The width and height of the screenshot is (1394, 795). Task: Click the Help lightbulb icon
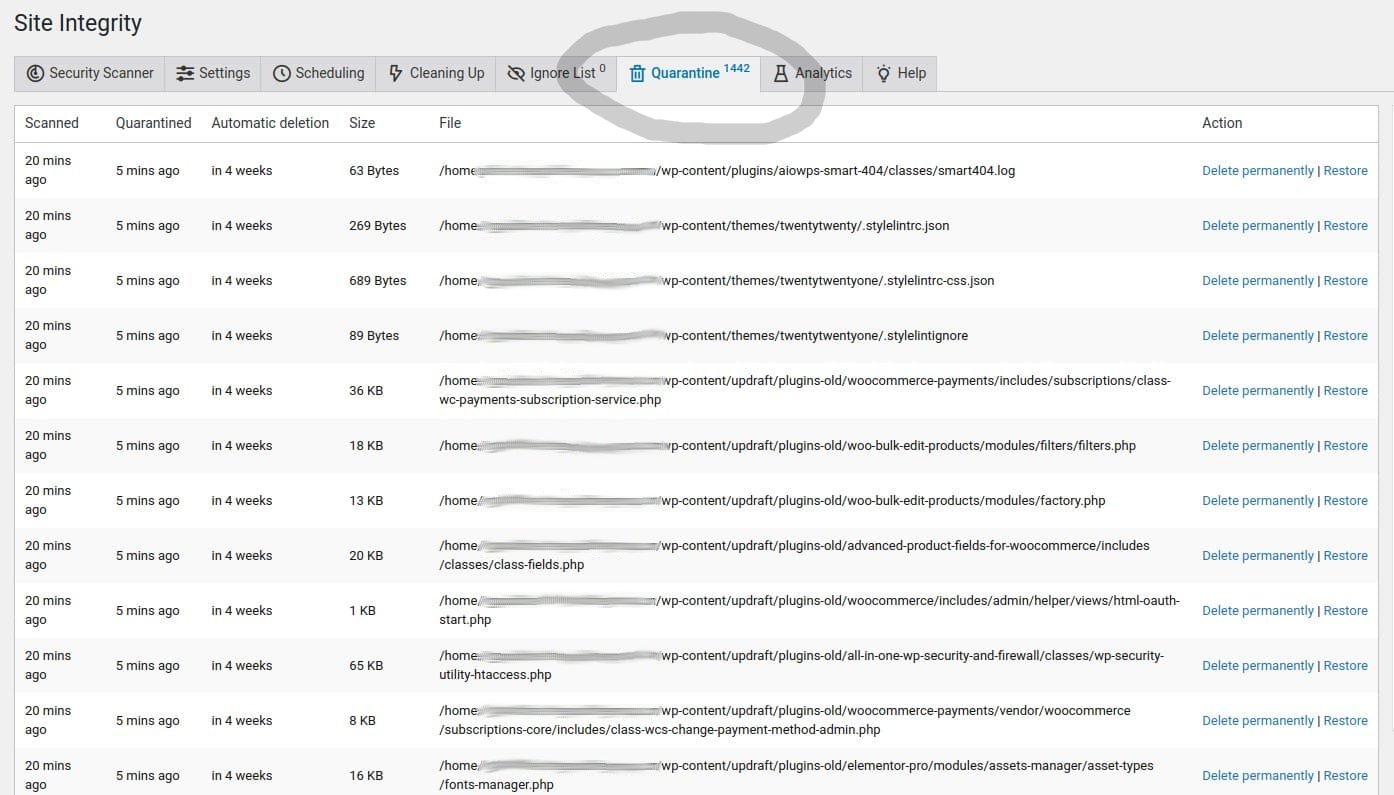[x=884, y=73]
